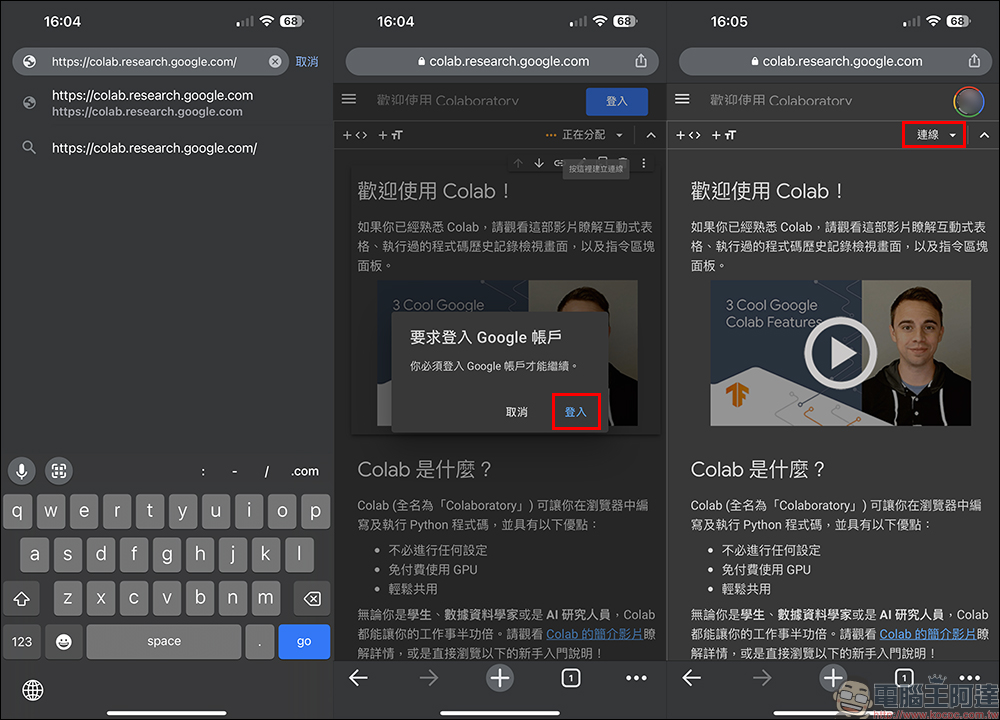
Task: Move cell down with the down arrow
Action: pos(539,163)
